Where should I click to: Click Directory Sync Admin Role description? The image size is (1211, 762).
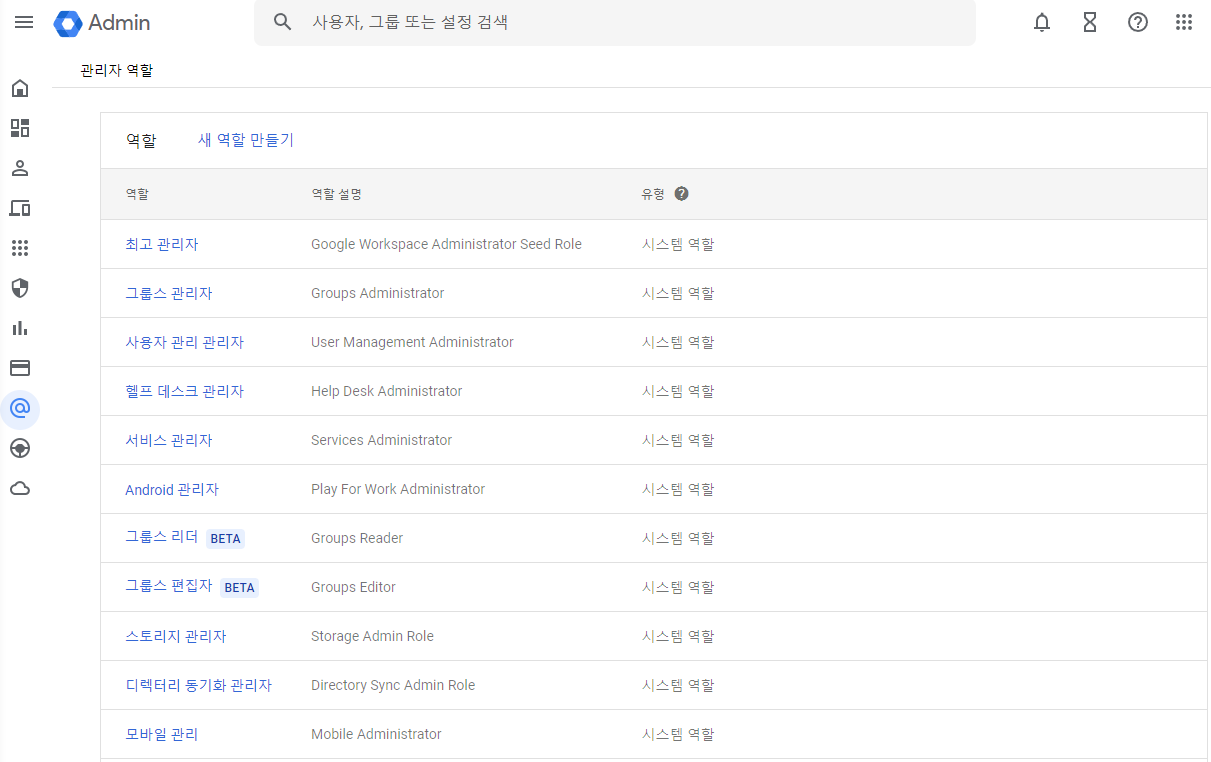point(393,685)
